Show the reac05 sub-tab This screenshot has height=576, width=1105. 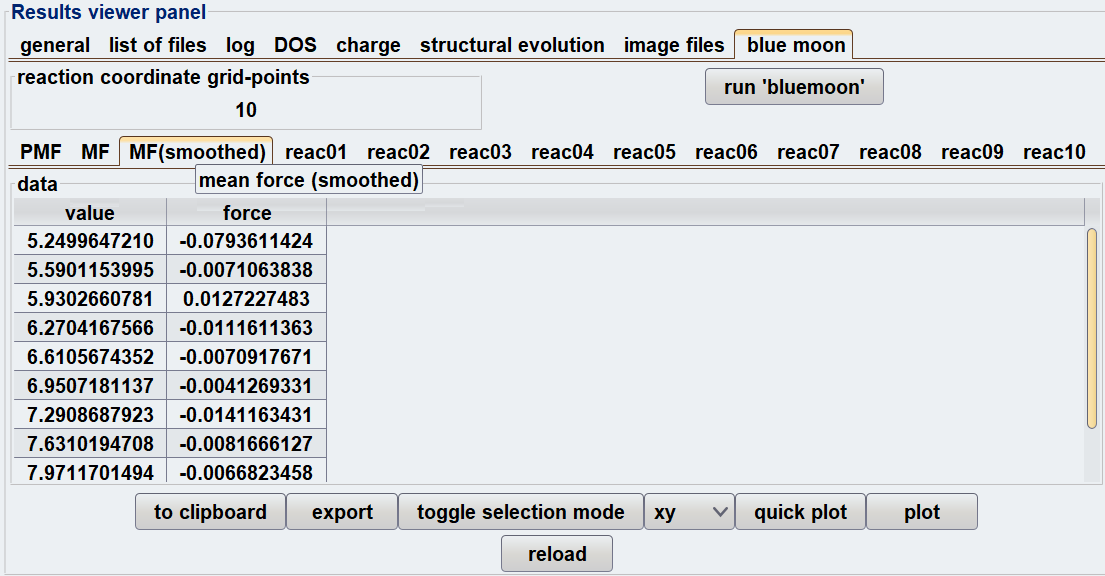point(644,152)
